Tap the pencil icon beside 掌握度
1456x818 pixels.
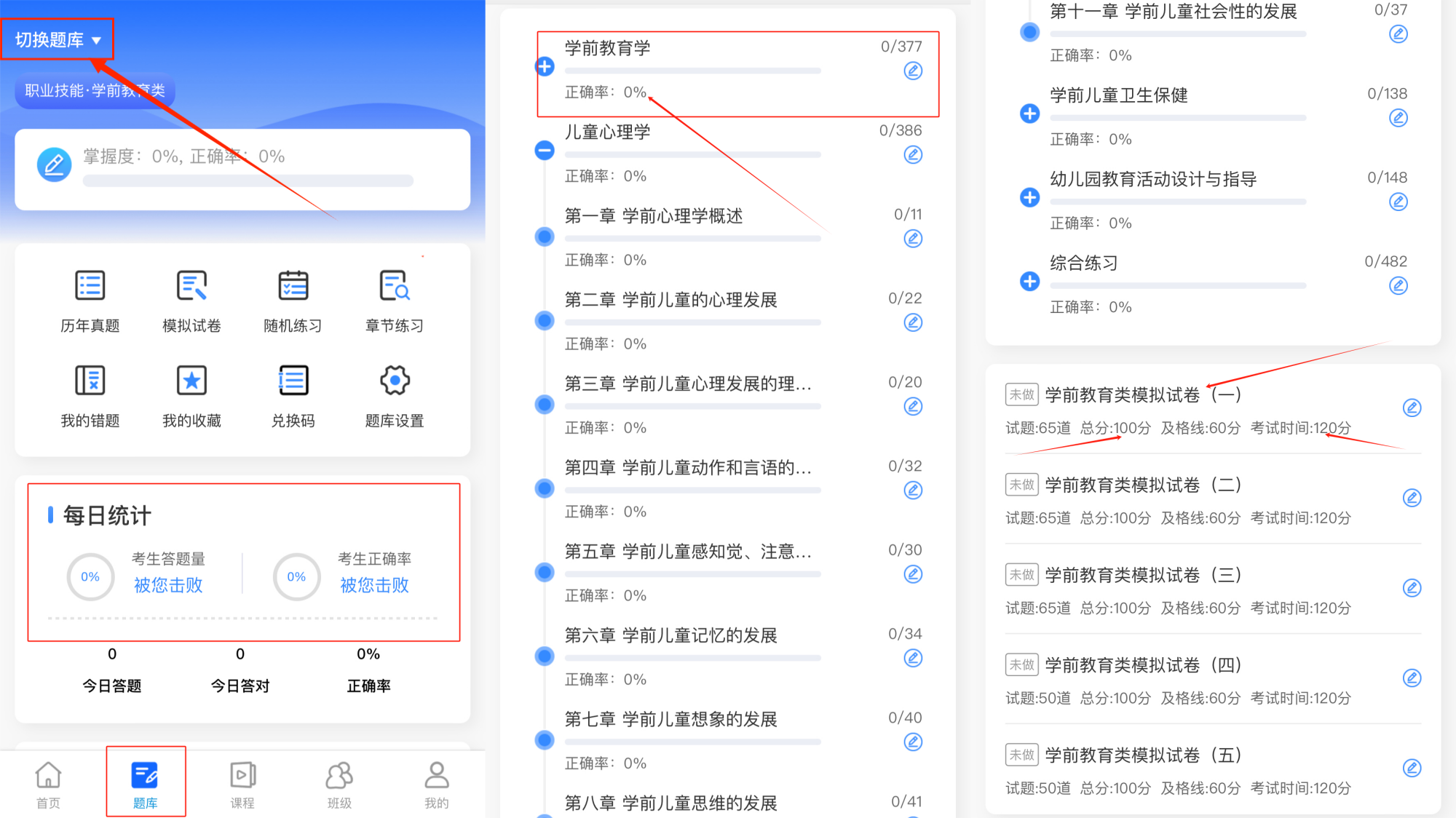(x=54, y=165)
